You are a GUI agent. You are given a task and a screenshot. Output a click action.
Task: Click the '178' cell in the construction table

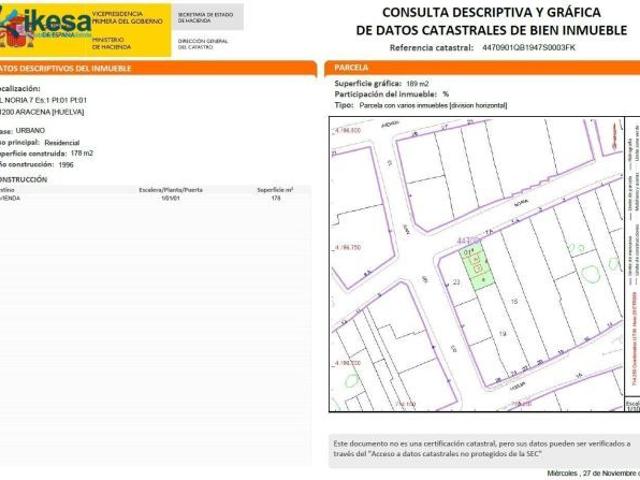(x=276, y=198)
